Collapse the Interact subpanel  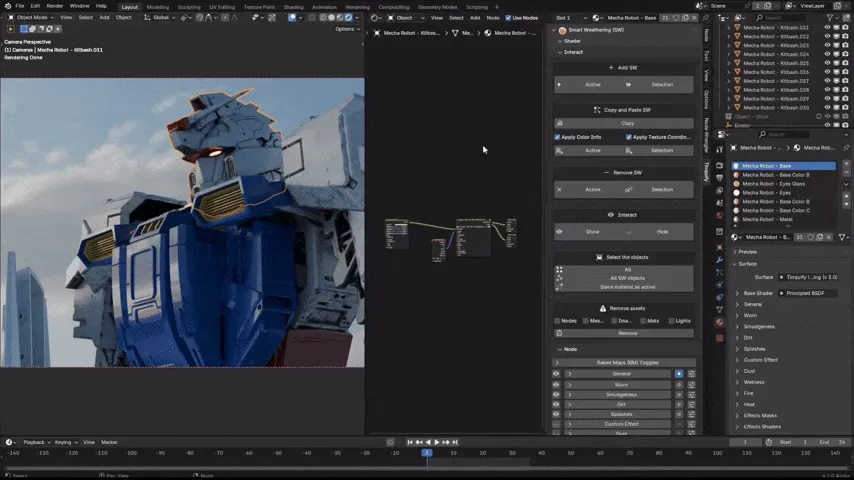pos(560,52)
